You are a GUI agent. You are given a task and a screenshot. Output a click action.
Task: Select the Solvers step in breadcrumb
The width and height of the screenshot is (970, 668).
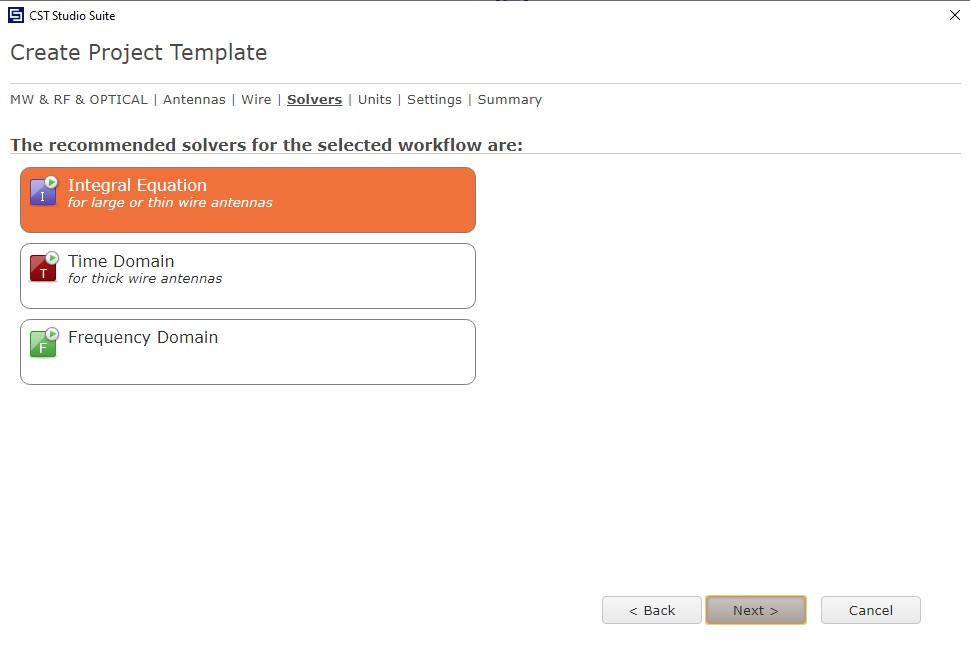[314, 100]
